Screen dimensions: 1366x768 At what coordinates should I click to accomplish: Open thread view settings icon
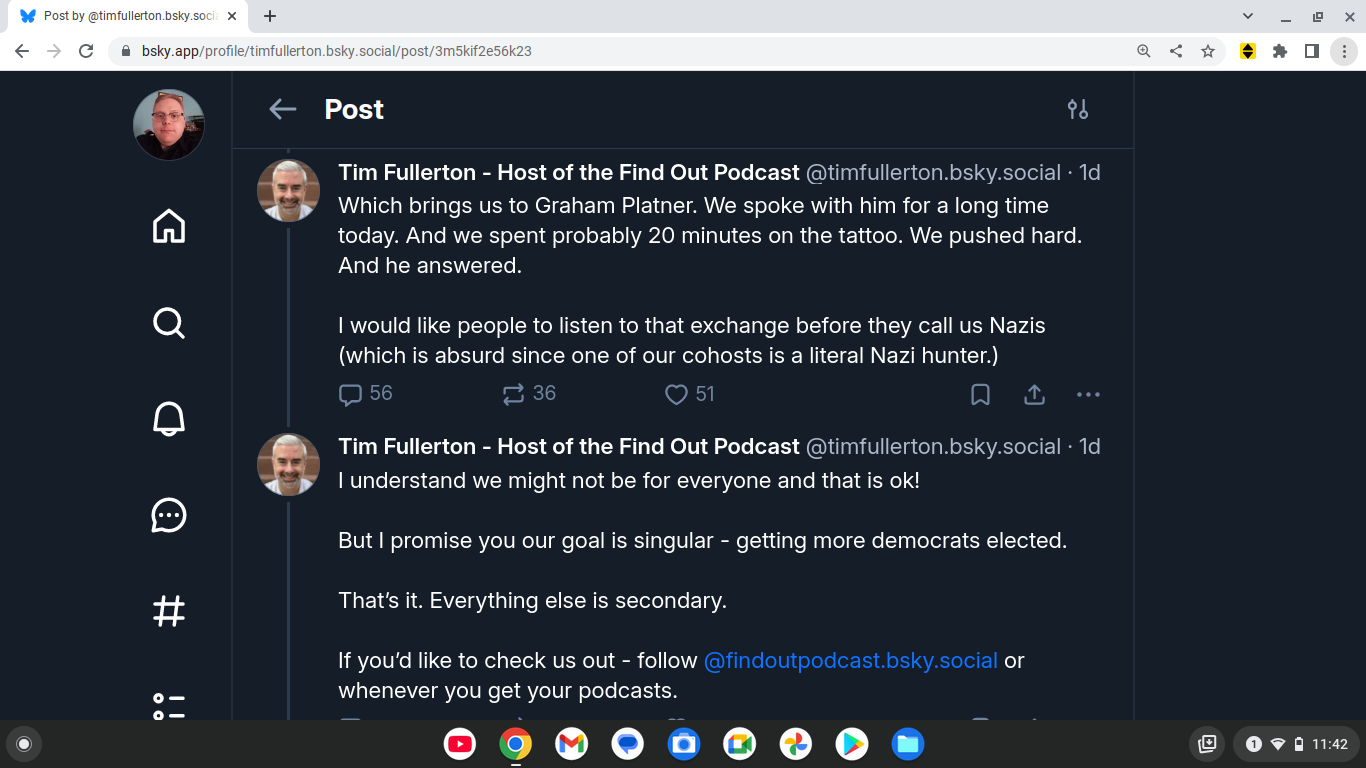tap(1077, 109)
